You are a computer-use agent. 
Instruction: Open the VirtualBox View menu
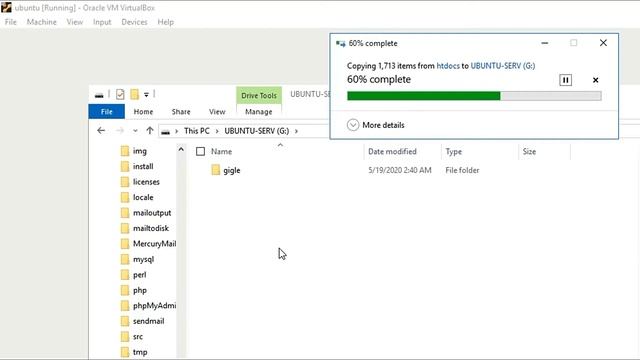[75, 22]
